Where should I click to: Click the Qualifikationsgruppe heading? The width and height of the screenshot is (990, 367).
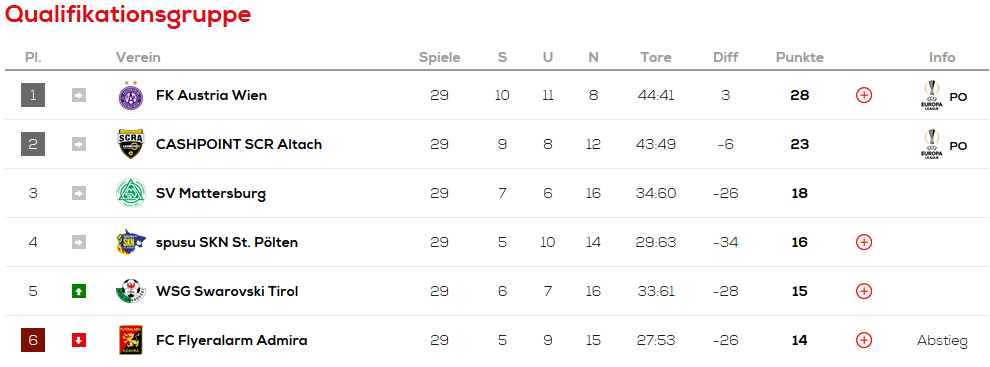point(128,14)
